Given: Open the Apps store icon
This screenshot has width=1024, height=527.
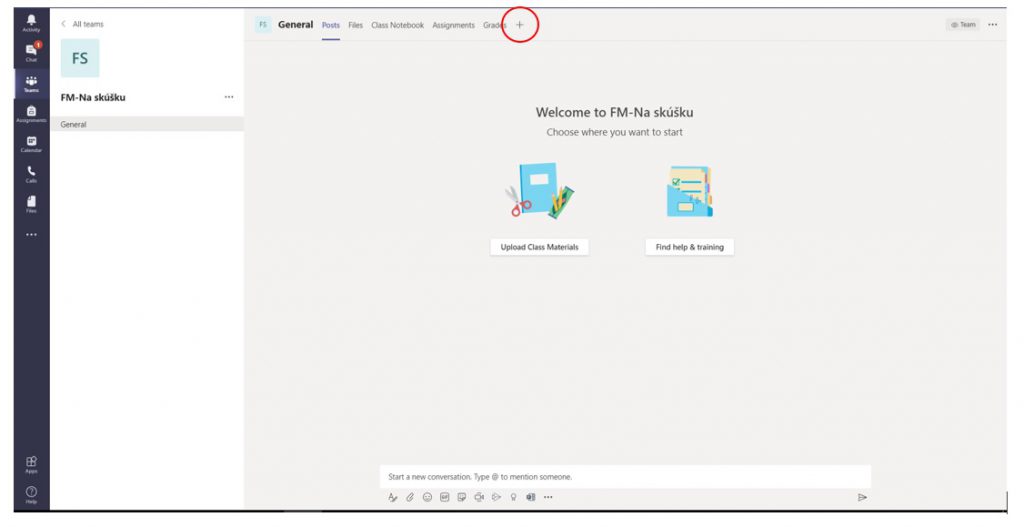Looking at the screenshot, I should [x=31, y=462].
